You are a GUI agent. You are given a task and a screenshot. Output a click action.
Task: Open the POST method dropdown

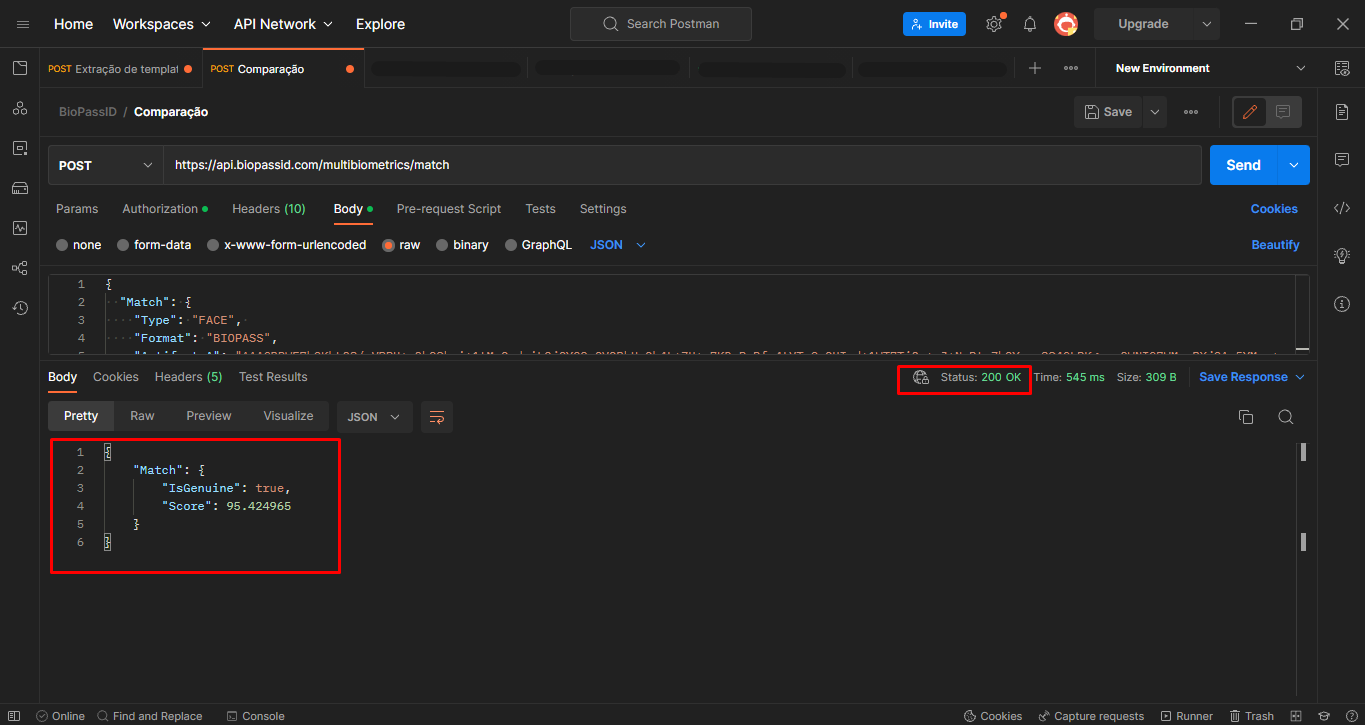(105, 165)
